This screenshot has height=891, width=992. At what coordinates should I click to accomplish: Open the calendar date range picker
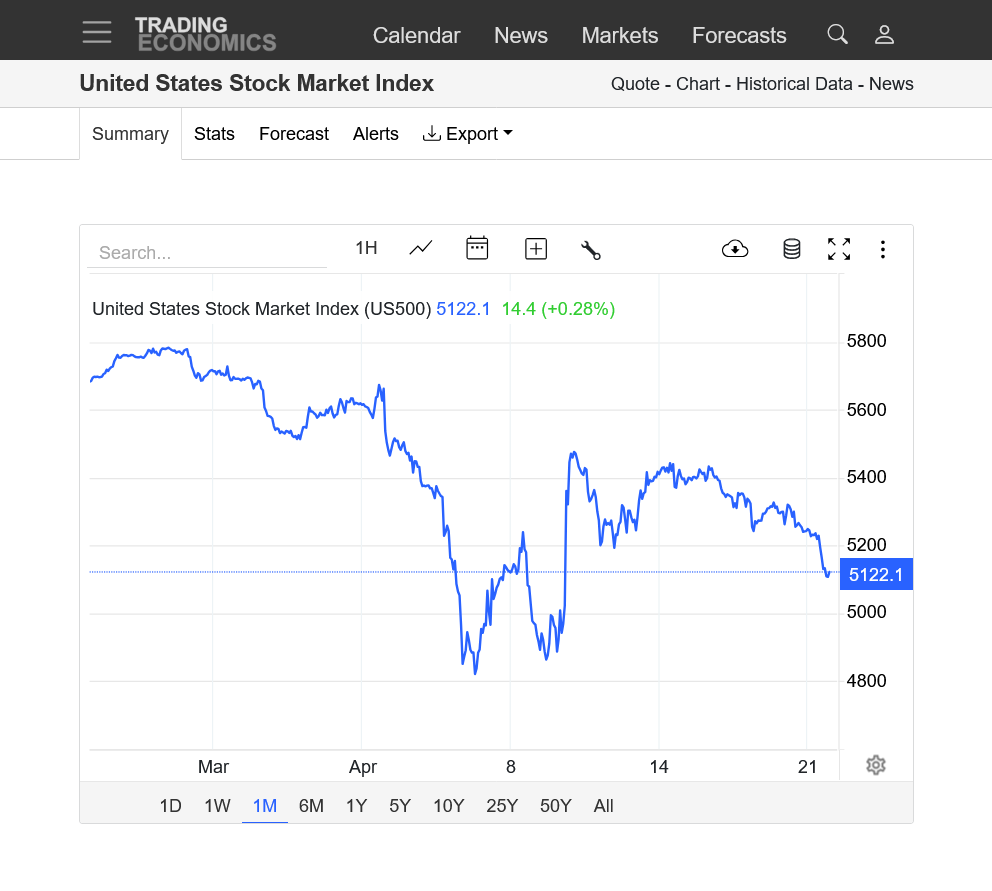pos(477,248)
